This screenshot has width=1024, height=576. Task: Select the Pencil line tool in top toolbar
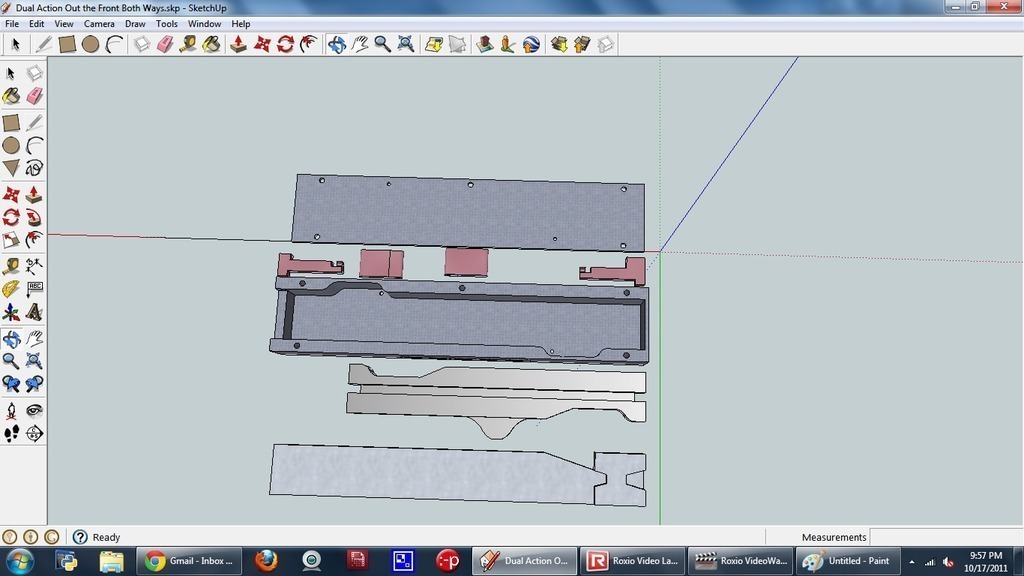pos(44,44)
